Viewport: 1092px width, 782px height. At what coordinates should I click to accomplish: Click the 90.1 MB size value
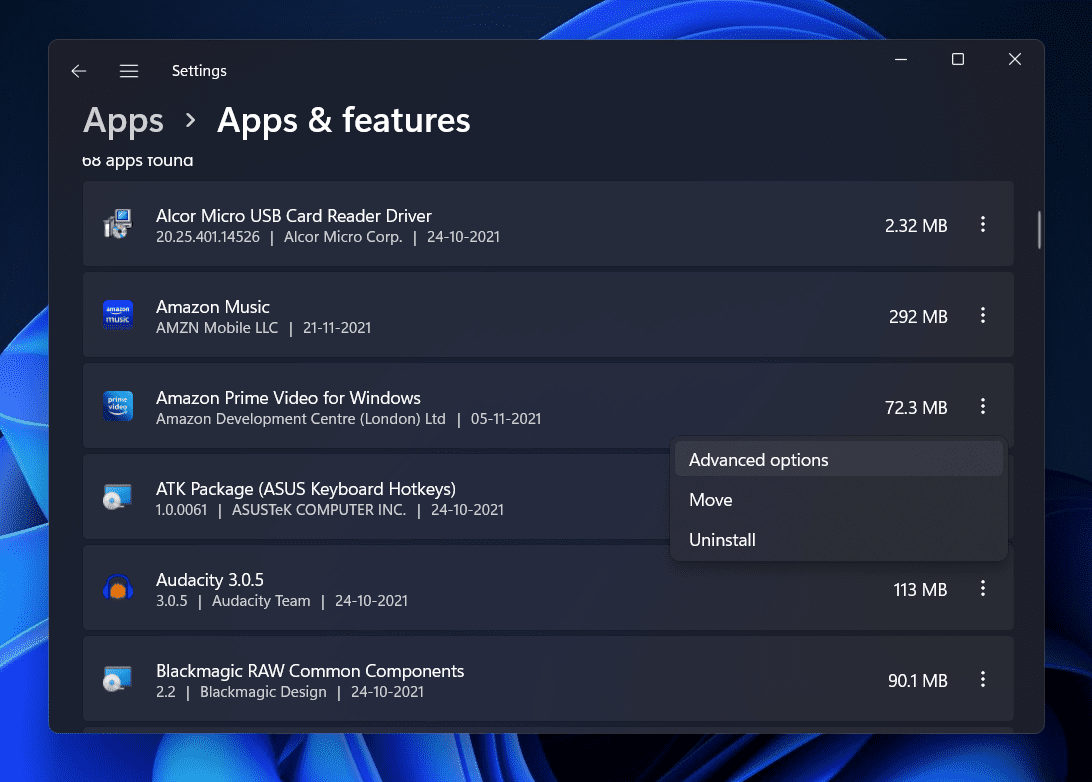tap(917, 681)
